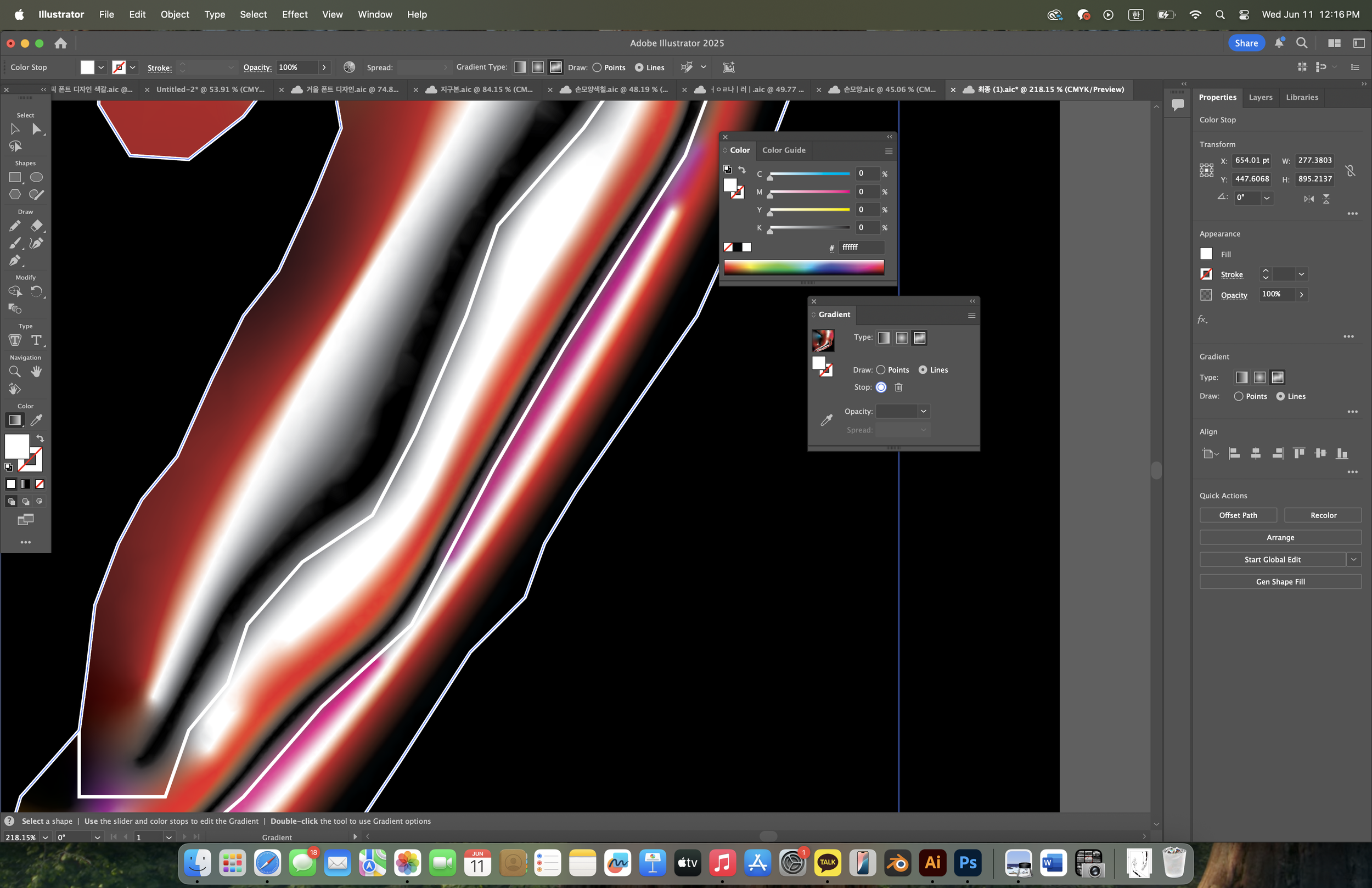
Task: Launch Photoshop from the Dock
Action: click(x=968, y=863)
